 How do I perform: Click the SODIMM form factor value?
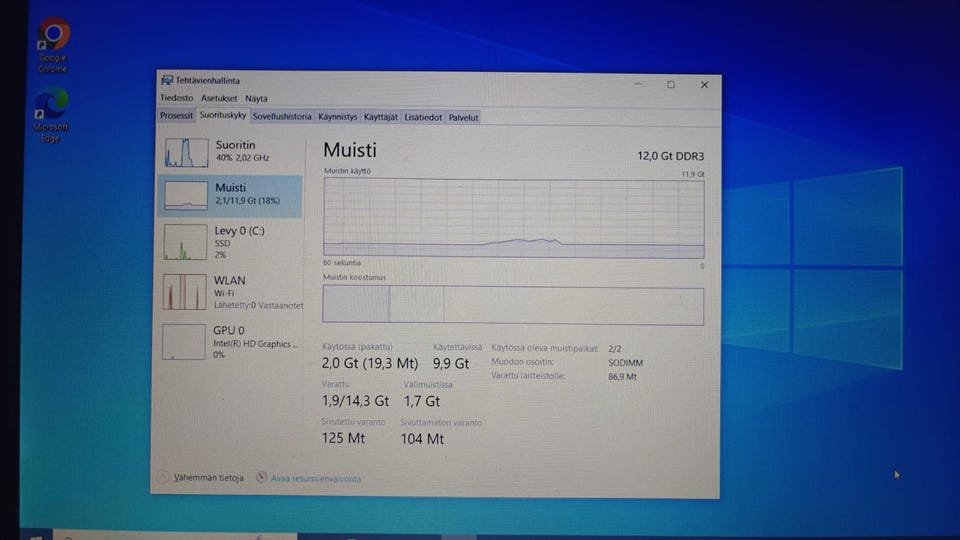coord(625,362)
